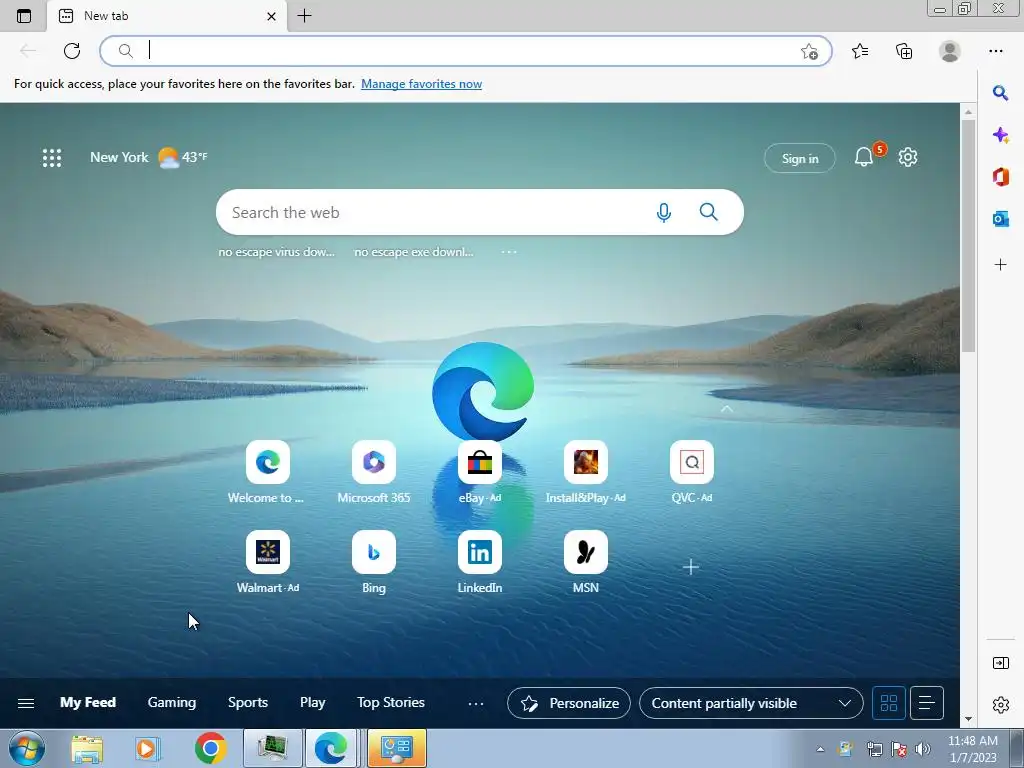This screenshot has width=1024, height=768.
Task: Start voice search with microphone icon
Action: [664, 212]
